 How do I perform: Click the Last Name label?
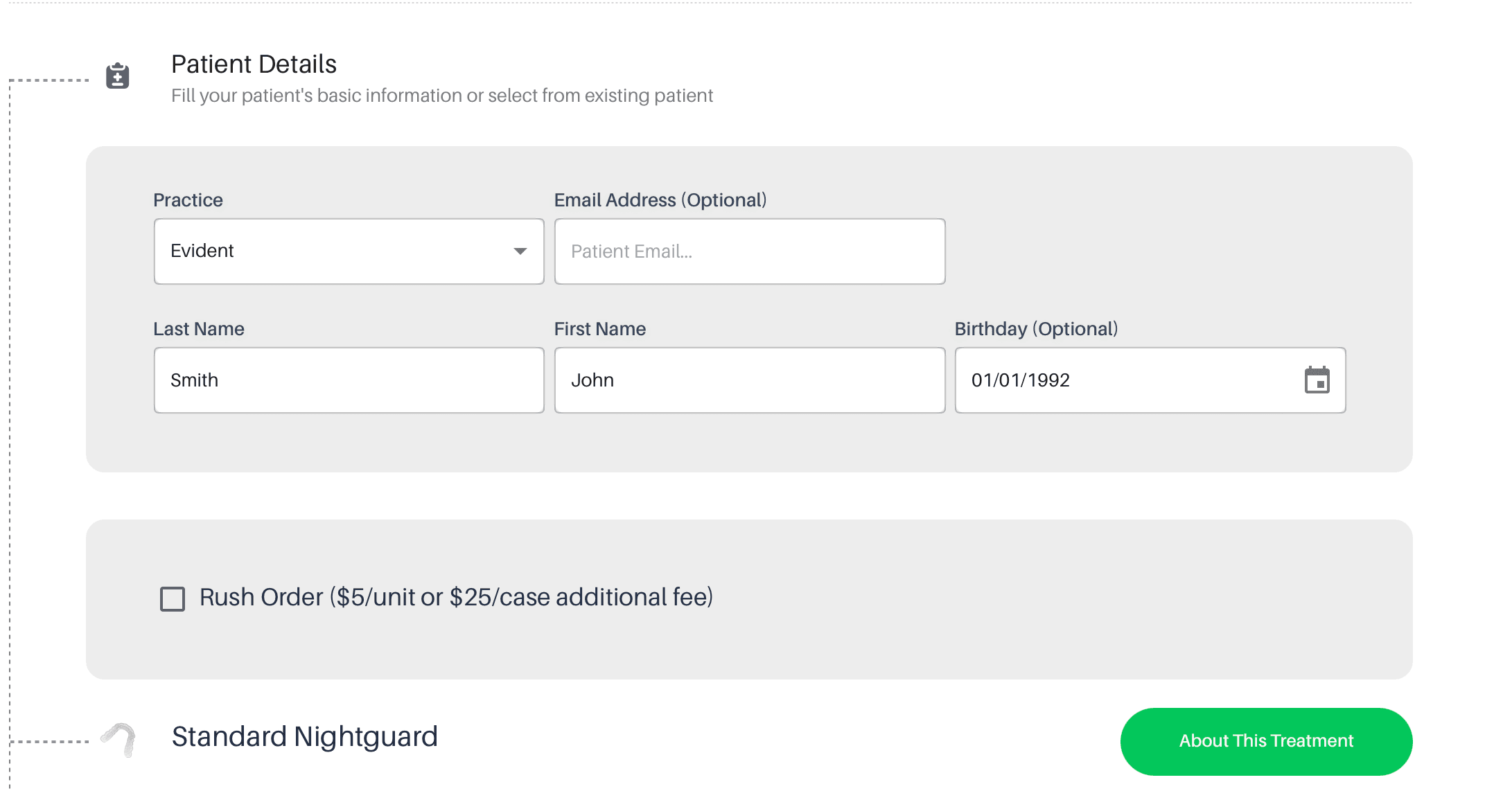pyautogui.click(x=199, y=329)
